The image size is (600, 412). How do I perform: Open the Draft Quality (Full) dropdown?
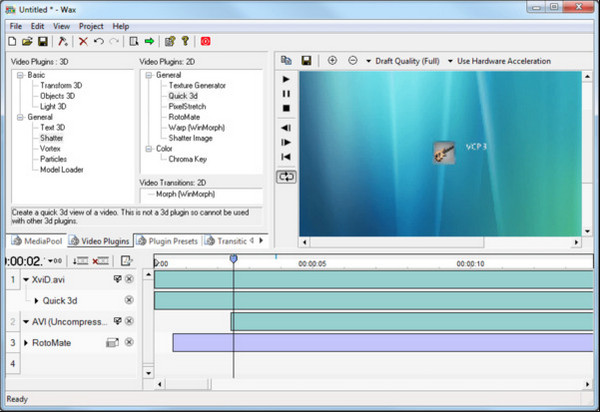(368, 61)
